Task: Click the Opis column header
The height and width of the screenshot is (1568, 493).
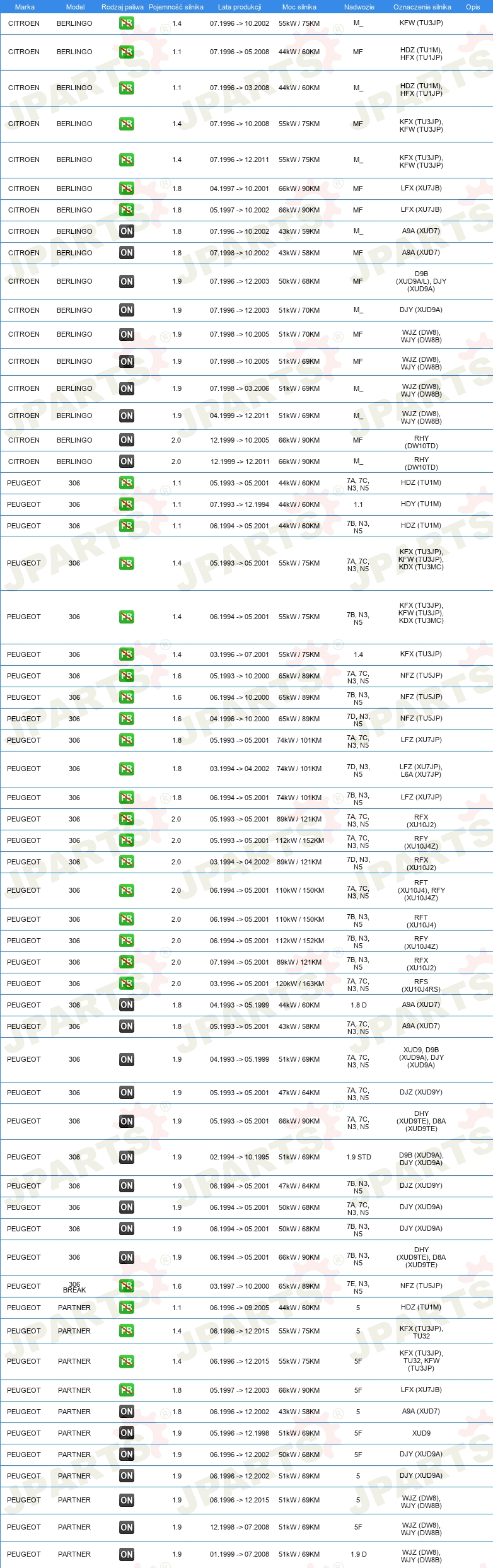Action: pyautogui.click(x=473, y=7)
